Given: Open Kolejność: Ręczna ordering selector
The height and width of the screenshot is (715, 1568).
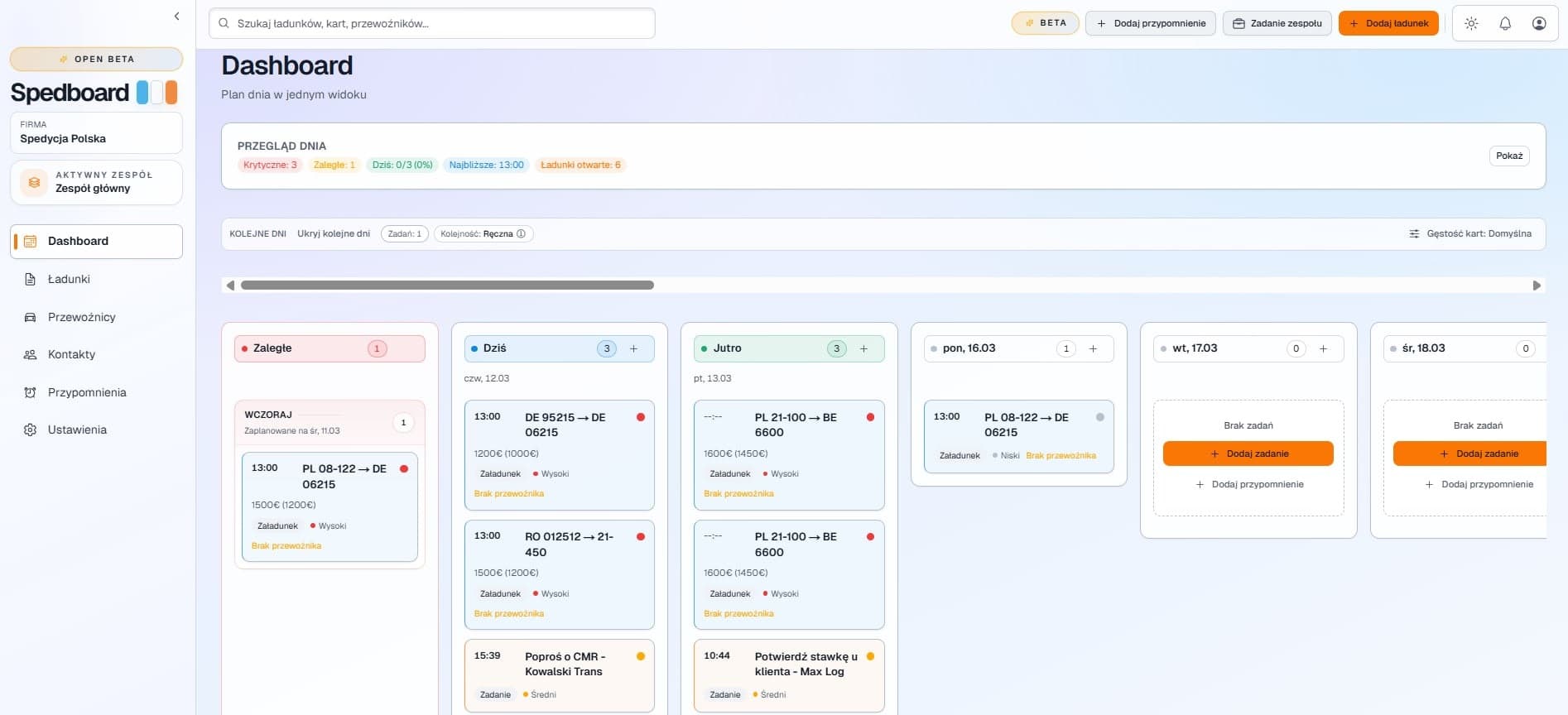Looking at the screenshot, I should click(482, 234).
